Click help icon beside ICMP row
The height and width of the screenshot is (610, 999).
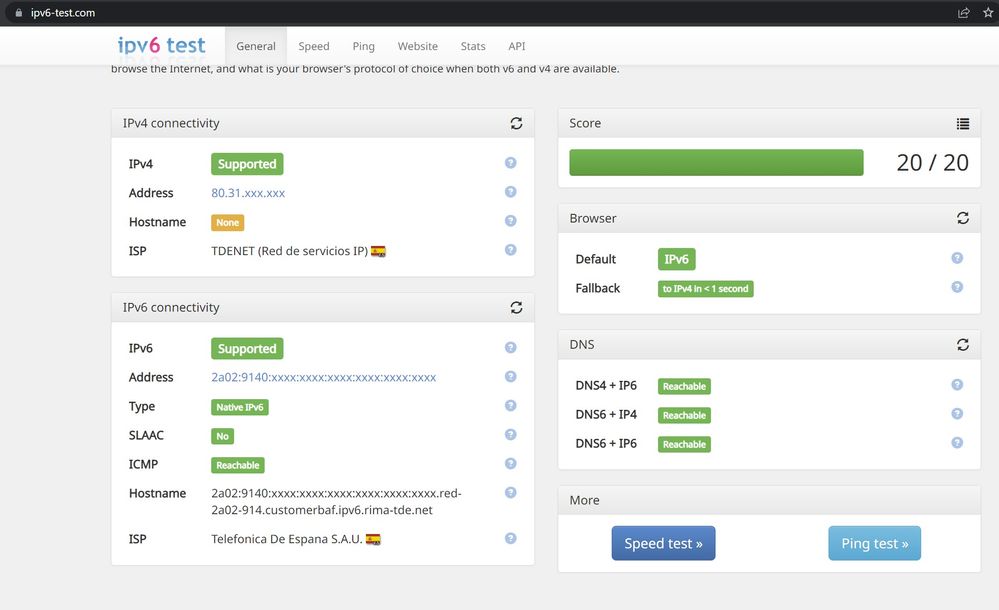click(510, 464)
